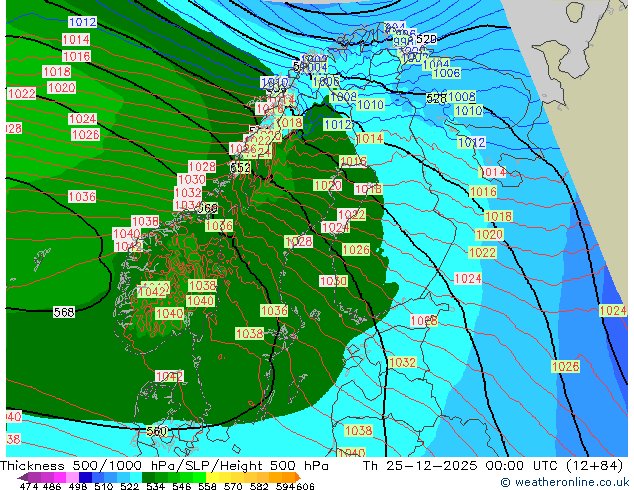Click the blue 1012 label in the top-left corner
Viewport: 634px width, 490px height.
click(x=82, y=22)
